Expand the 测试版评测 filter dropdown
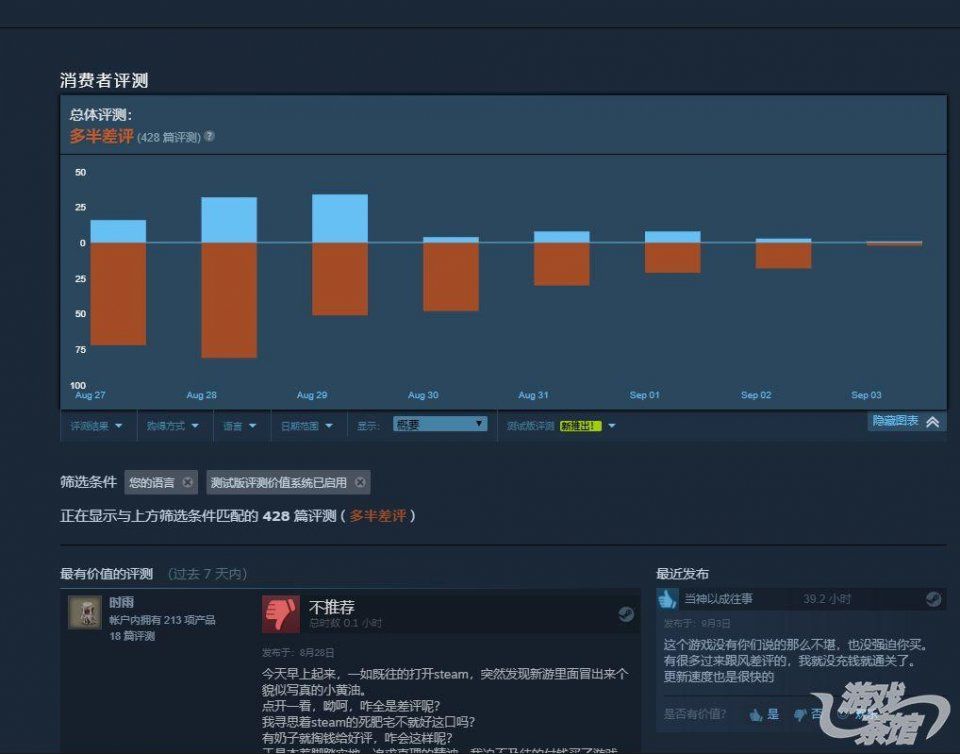The height and width of the screenshot is (754, 960). pyautogui.click(x=561, y=426)
